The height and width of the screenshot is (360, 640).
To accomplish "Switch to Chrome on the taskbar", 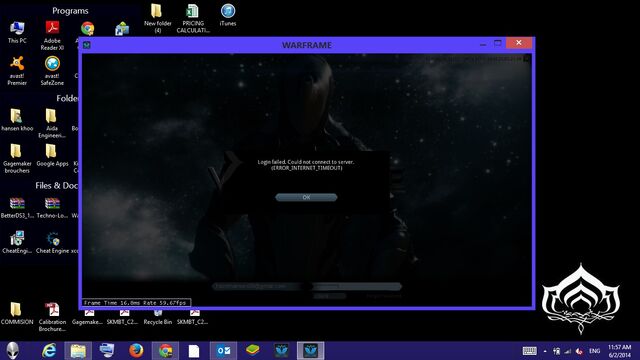I will pos(165,351).
